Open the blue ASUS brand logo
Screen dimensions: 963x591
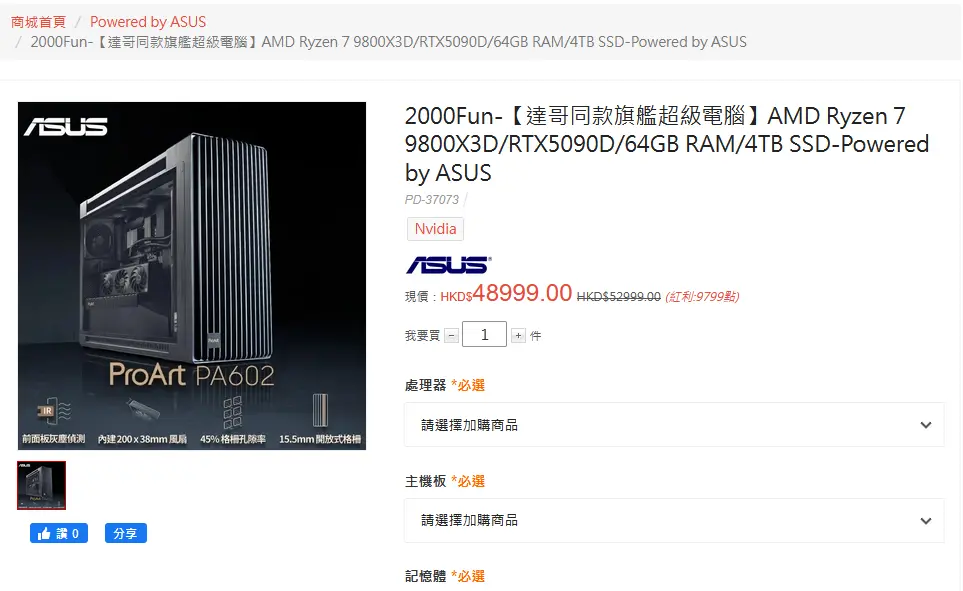coord(448,265)
